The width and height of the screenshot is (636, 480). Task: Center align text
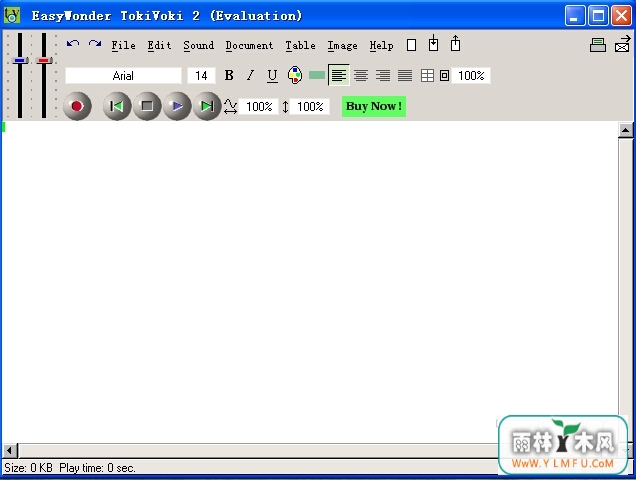point(361,75)
